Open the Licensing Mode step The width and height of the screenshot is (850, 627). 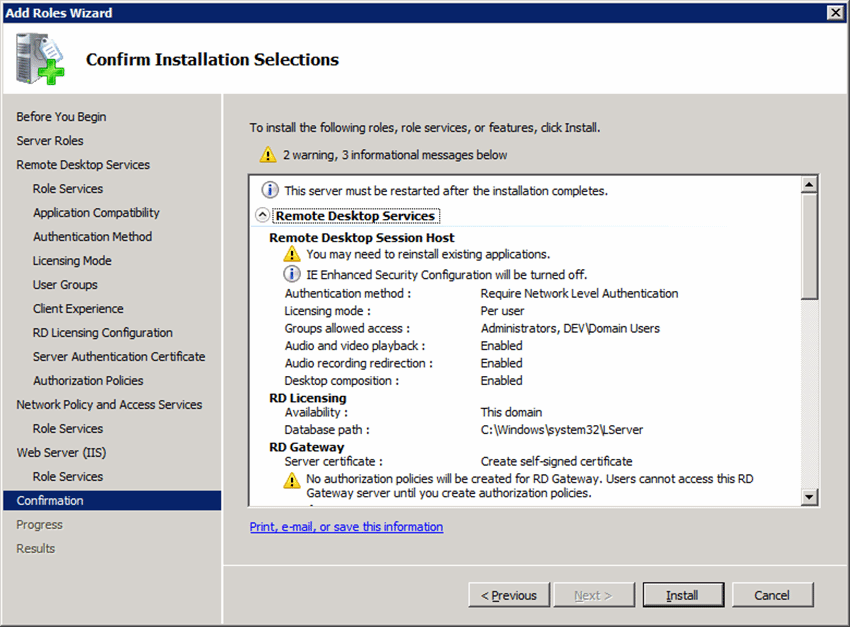click(x=72, y=261)
